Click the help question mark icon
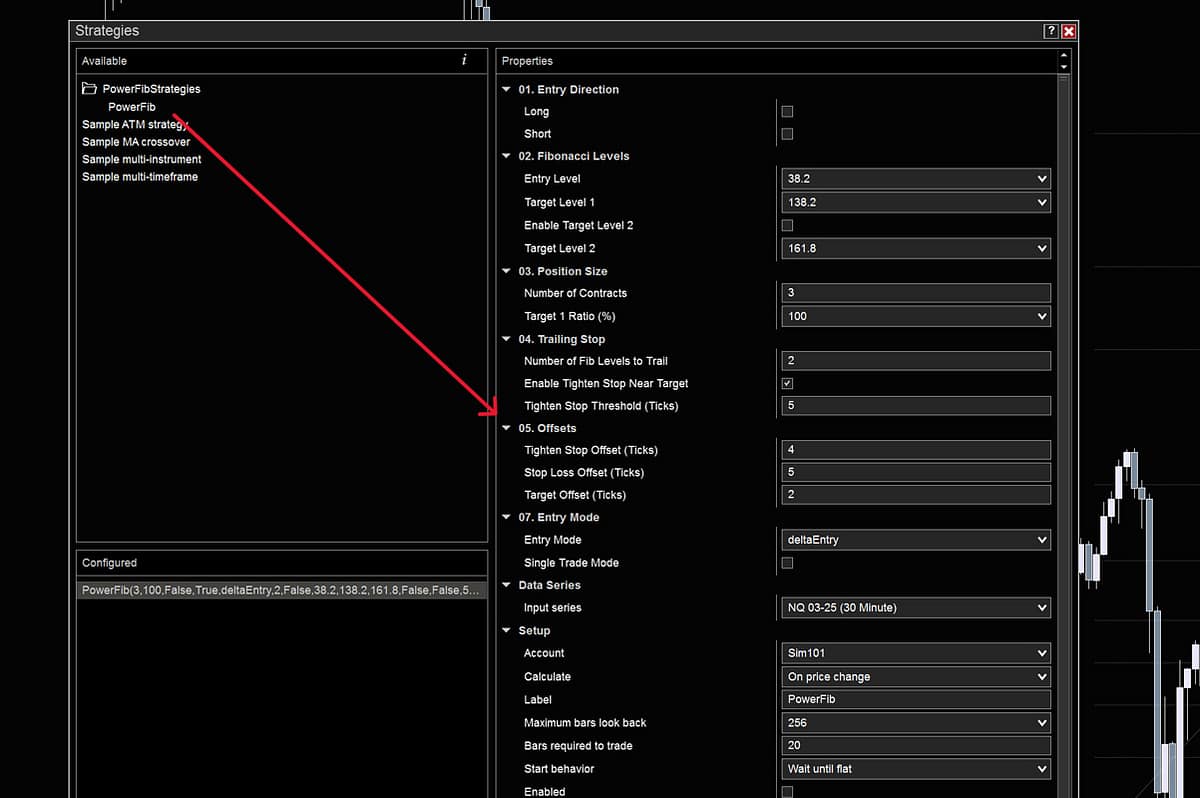 1051,31
